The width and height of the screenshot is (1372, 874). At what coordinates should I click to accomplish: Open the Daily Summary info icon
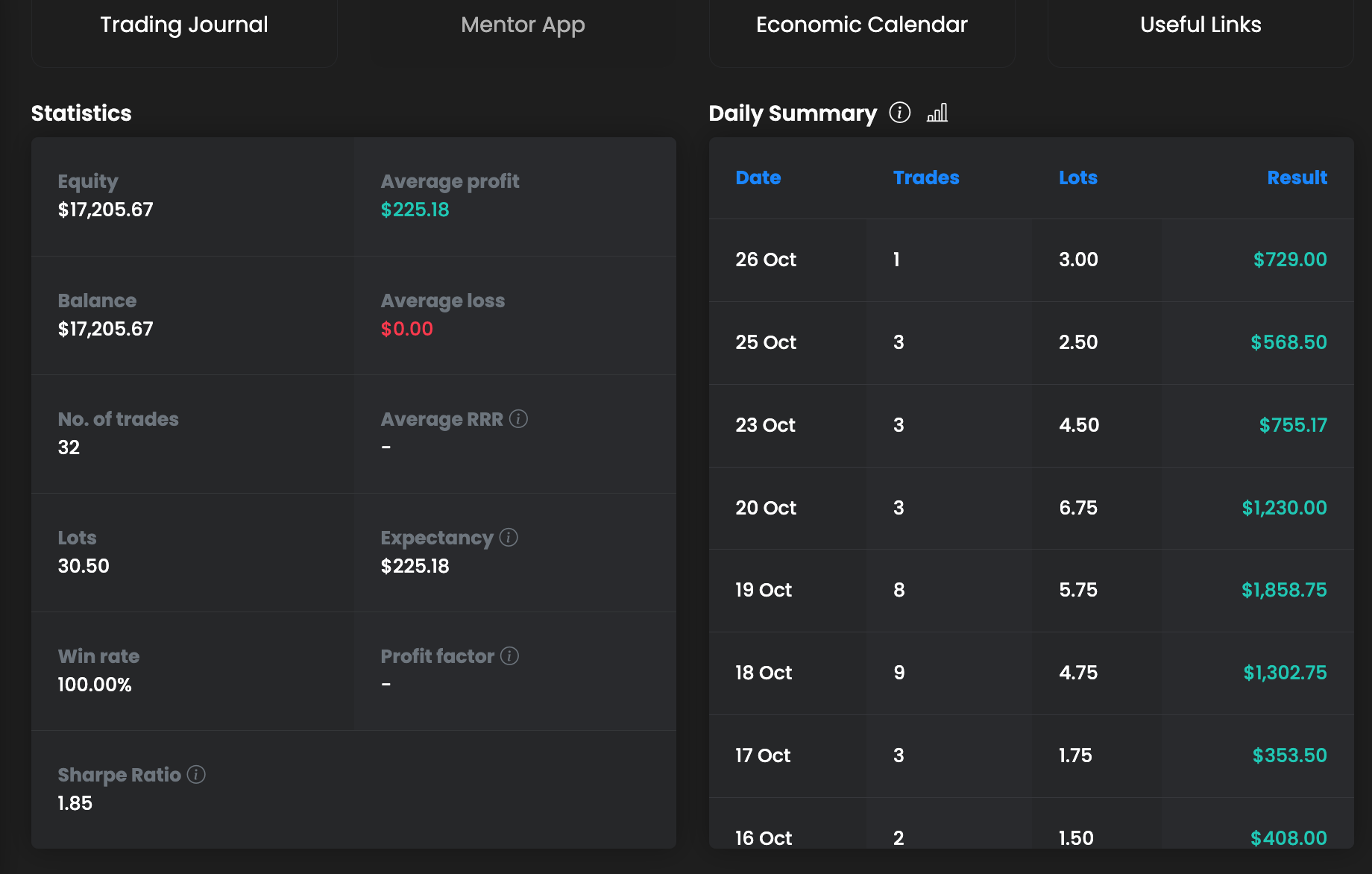(900, 113)
